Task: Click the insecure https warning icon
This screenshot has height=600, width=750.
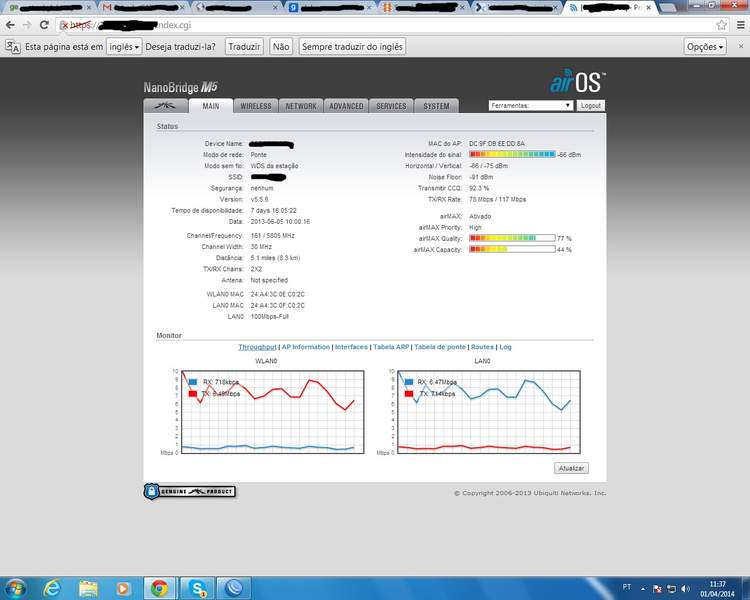Action: 65,25
